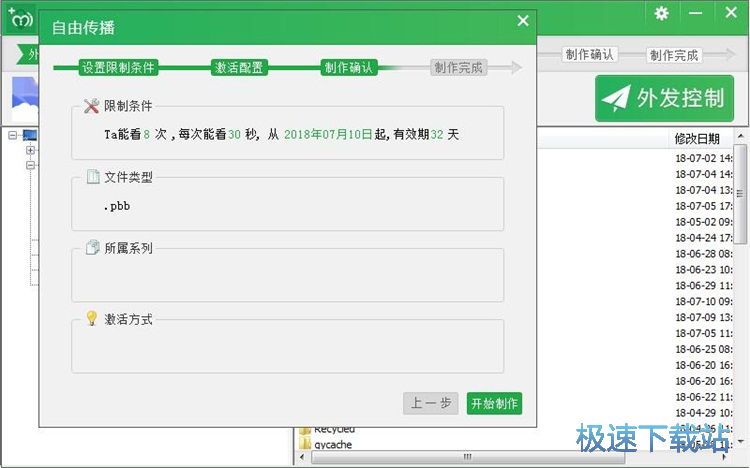
Task: Click the 所属系列 group label
Action: [x=128, y=248]
